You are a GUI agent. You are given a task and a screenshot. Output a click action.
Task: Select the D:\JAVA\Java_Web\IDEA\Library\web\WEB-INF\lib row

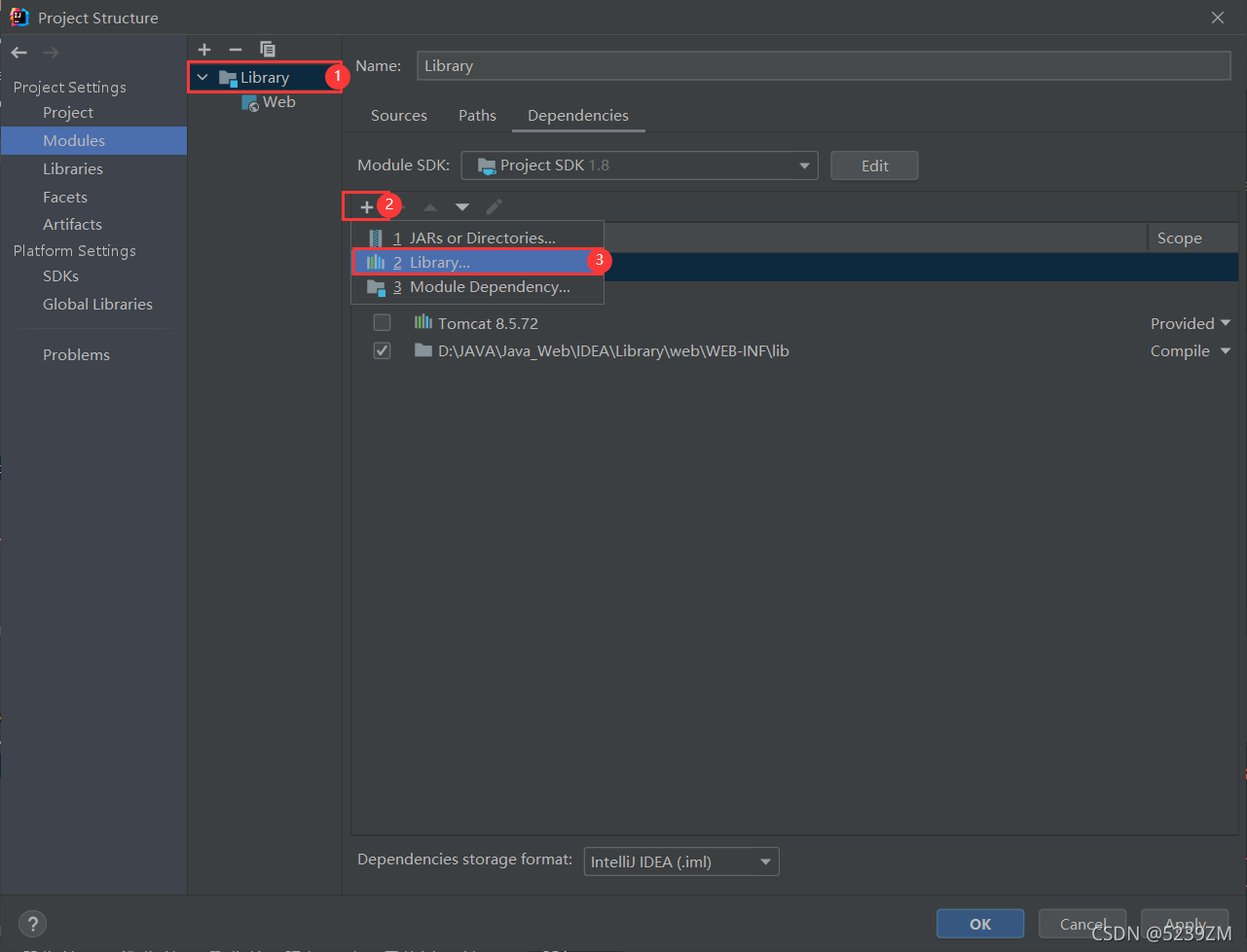coord(794,351)
